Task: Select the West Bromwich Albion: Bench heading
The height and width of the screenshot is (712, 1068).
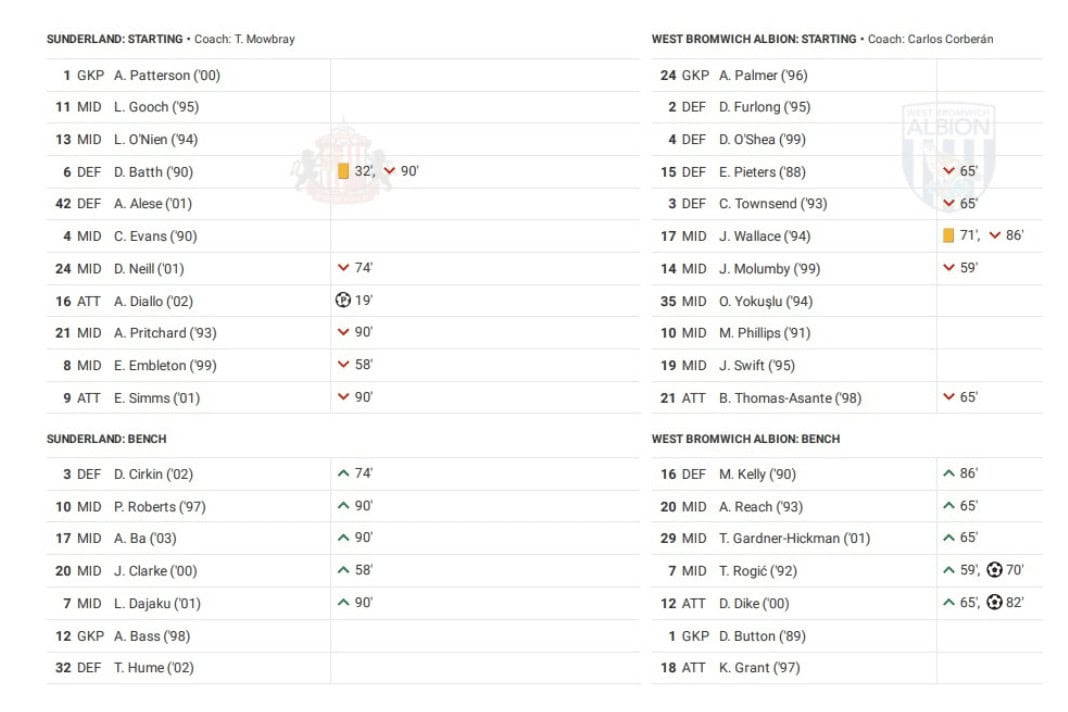Action: coord(745,439)
